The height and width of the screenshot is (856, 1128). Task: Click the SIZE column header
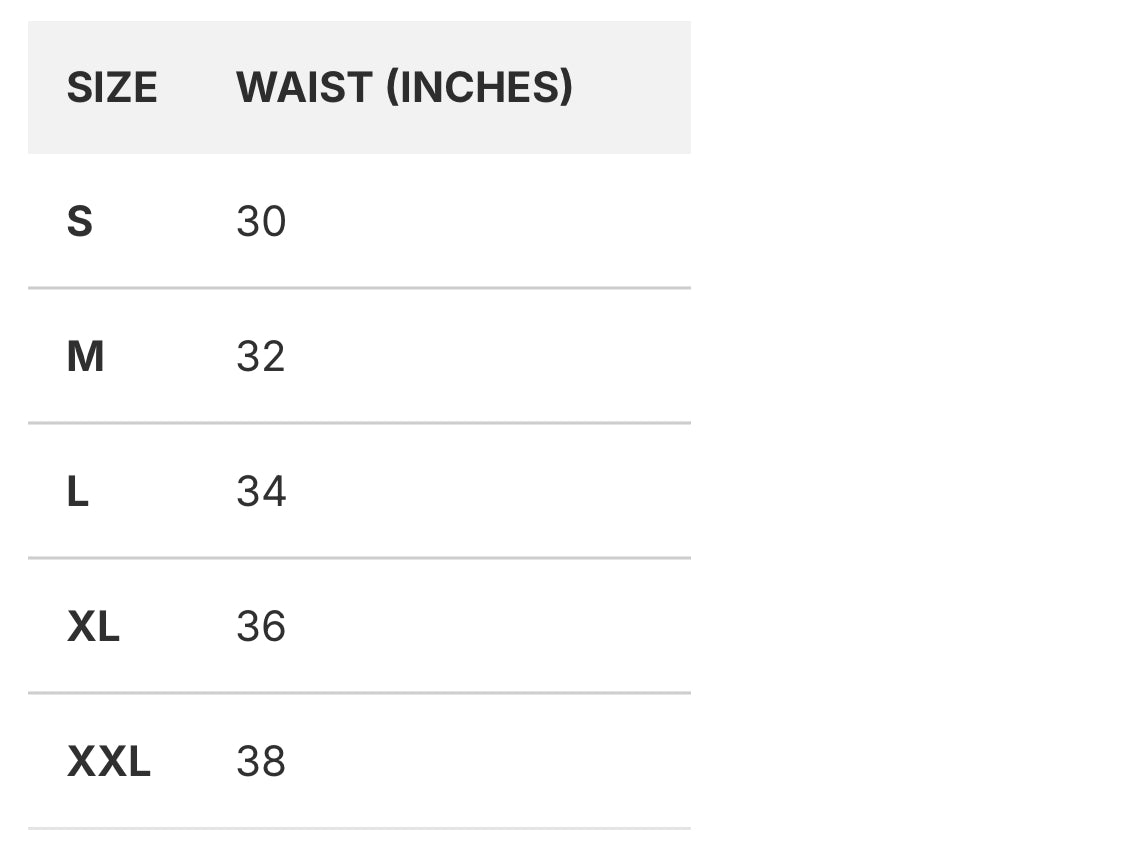pyautogui.click(x=111, y=88)
